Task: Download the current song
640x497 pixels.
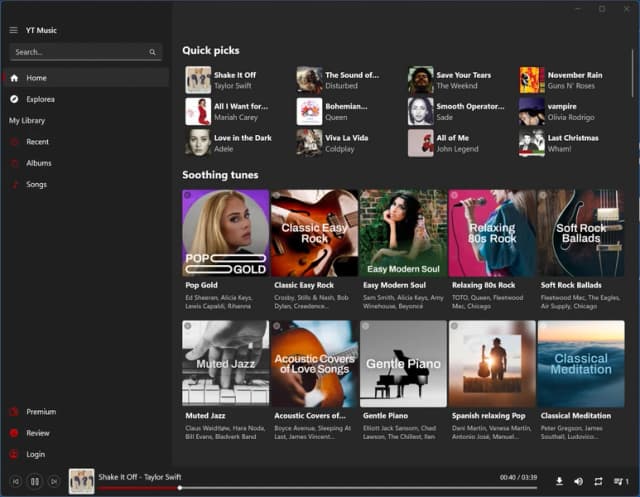Action: pyautogui.click(x=560, y=481)
